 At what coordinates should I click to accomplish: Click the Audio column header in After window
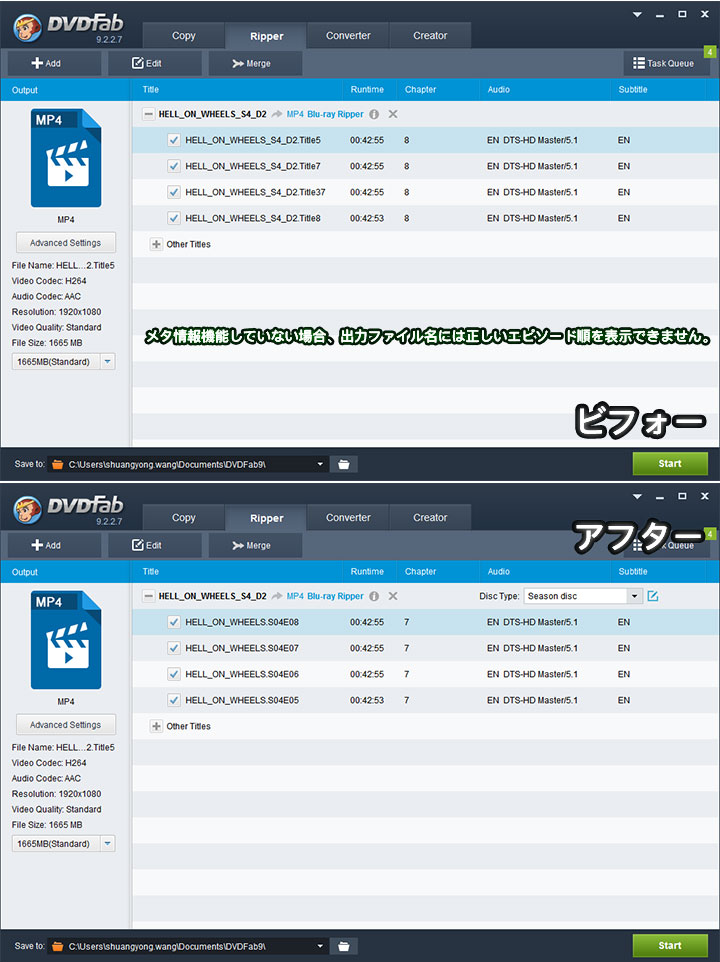pyautogui.click(x=499, y=572)
